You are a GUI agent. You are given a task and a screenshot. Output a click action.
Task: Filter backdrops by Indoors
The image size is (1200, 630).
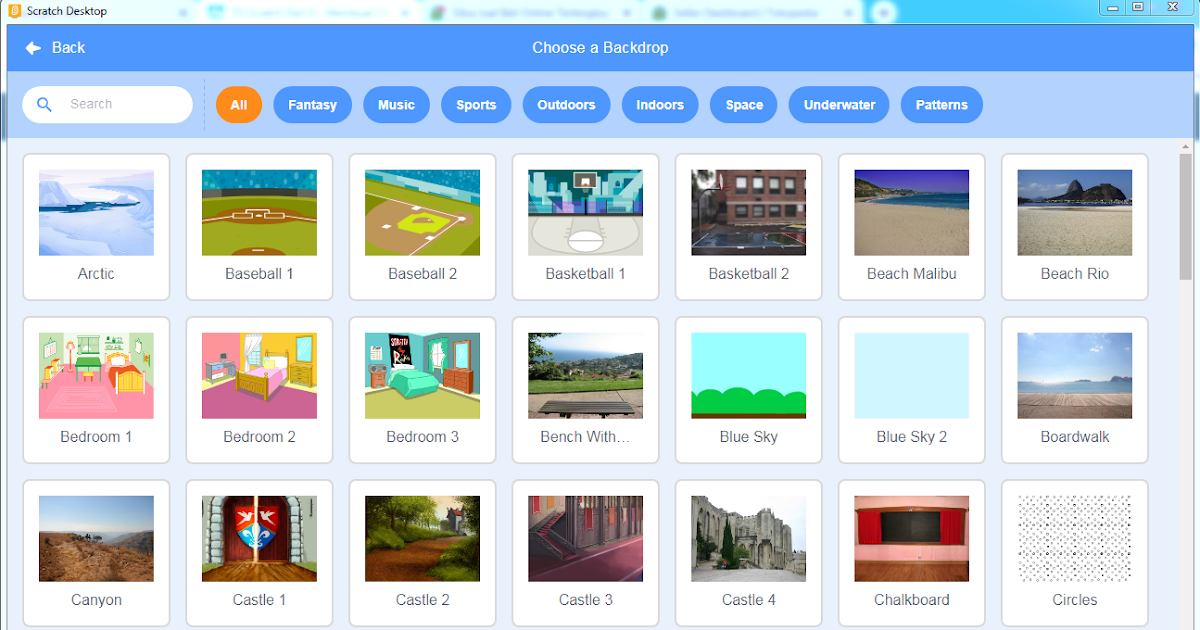click(660, 104)
